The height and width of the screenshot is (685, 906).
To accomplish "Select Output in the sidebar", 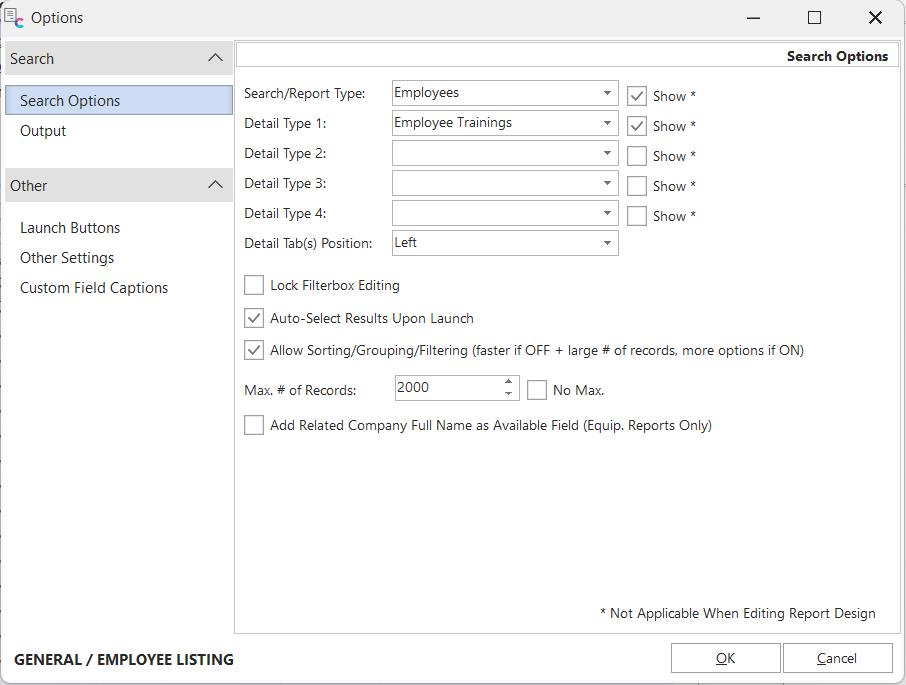I will (x=43, y=131).
